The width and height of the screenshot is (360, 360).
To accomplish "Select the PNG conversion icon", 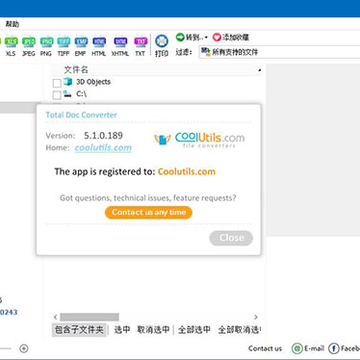I will (x=46, y=46).
